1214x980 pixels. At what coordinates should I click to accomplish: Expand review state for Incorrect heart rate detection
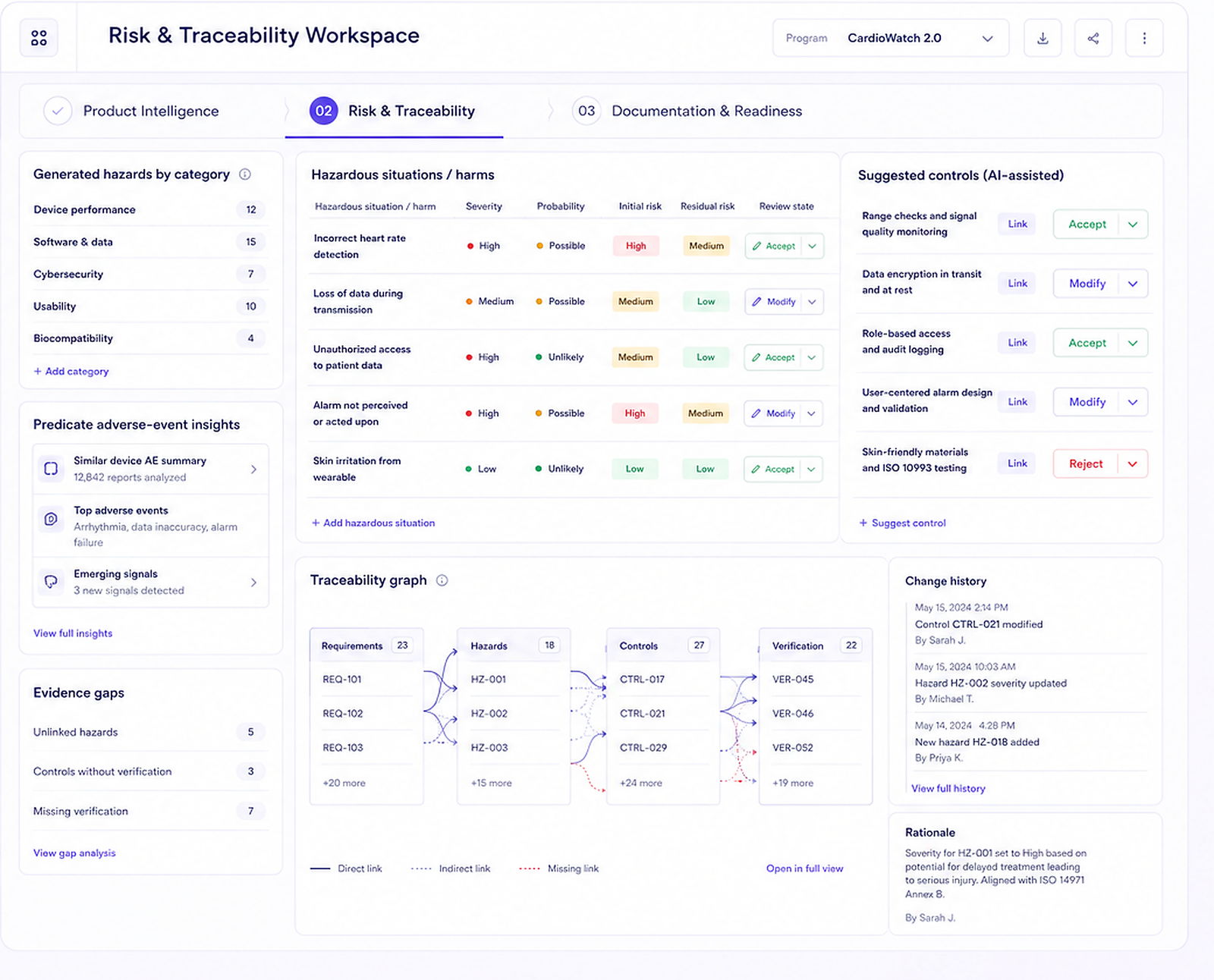point(813,246)
